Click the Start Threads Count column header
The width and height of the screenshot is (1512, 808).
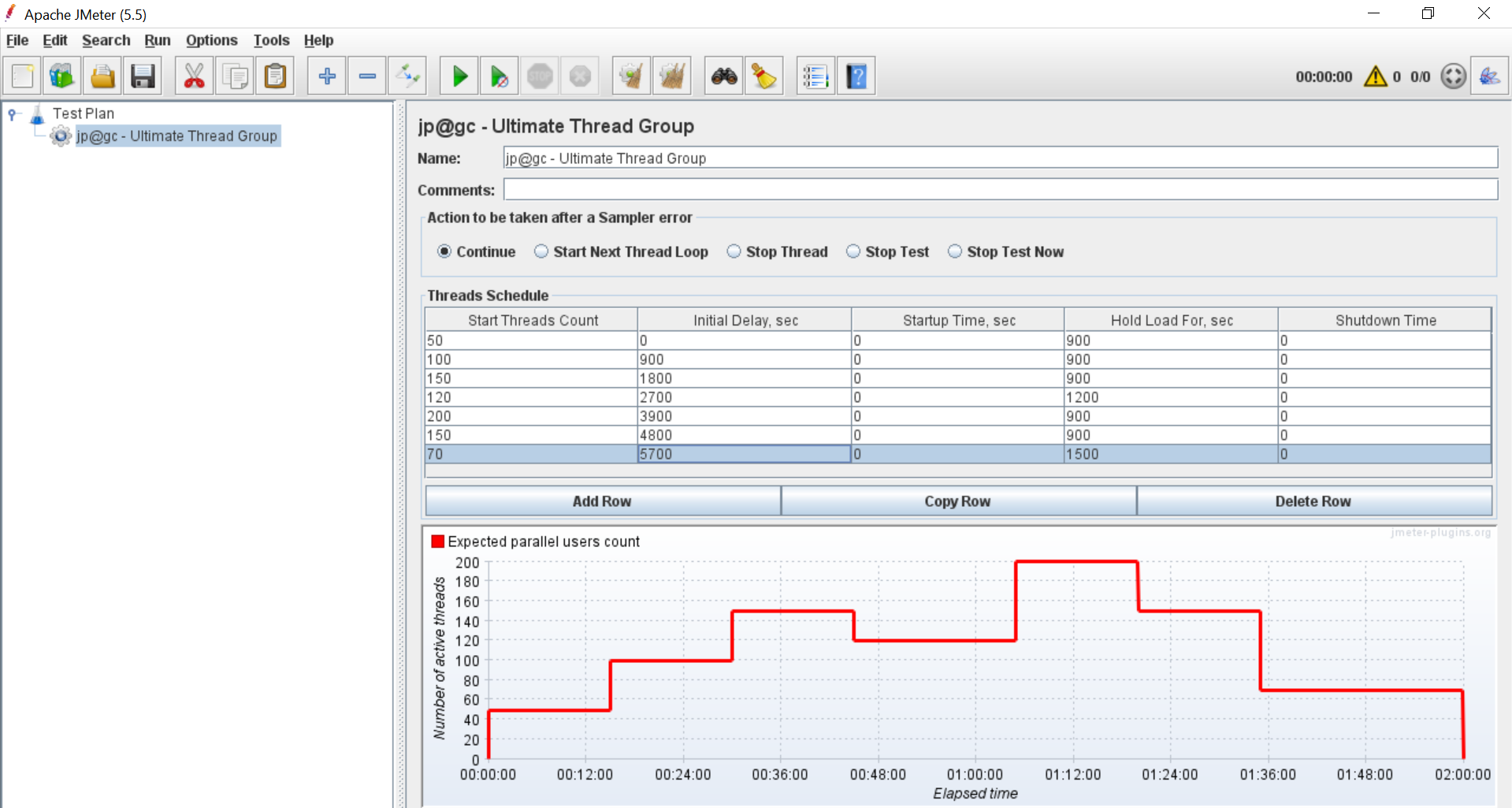tap(532, 320)
